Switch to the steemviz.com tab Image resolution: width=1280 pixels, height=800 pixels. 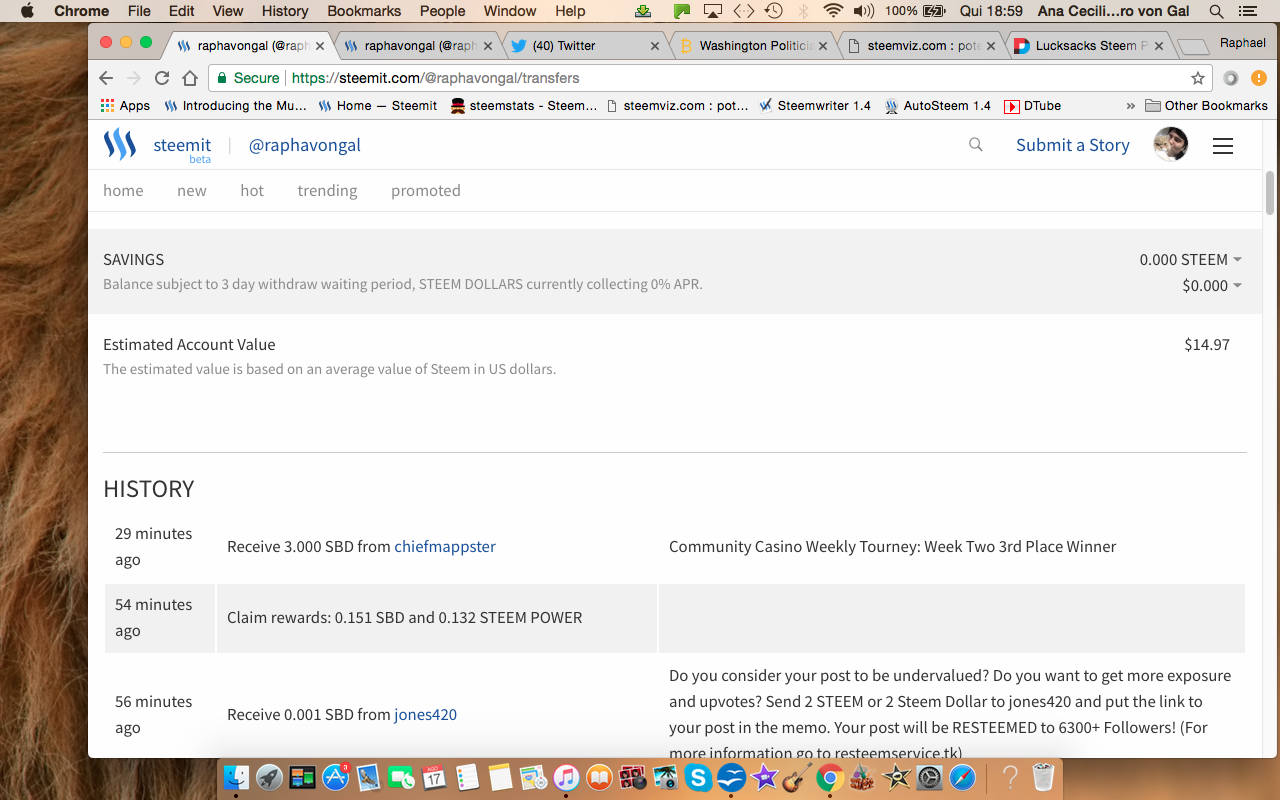click(921, 46)
